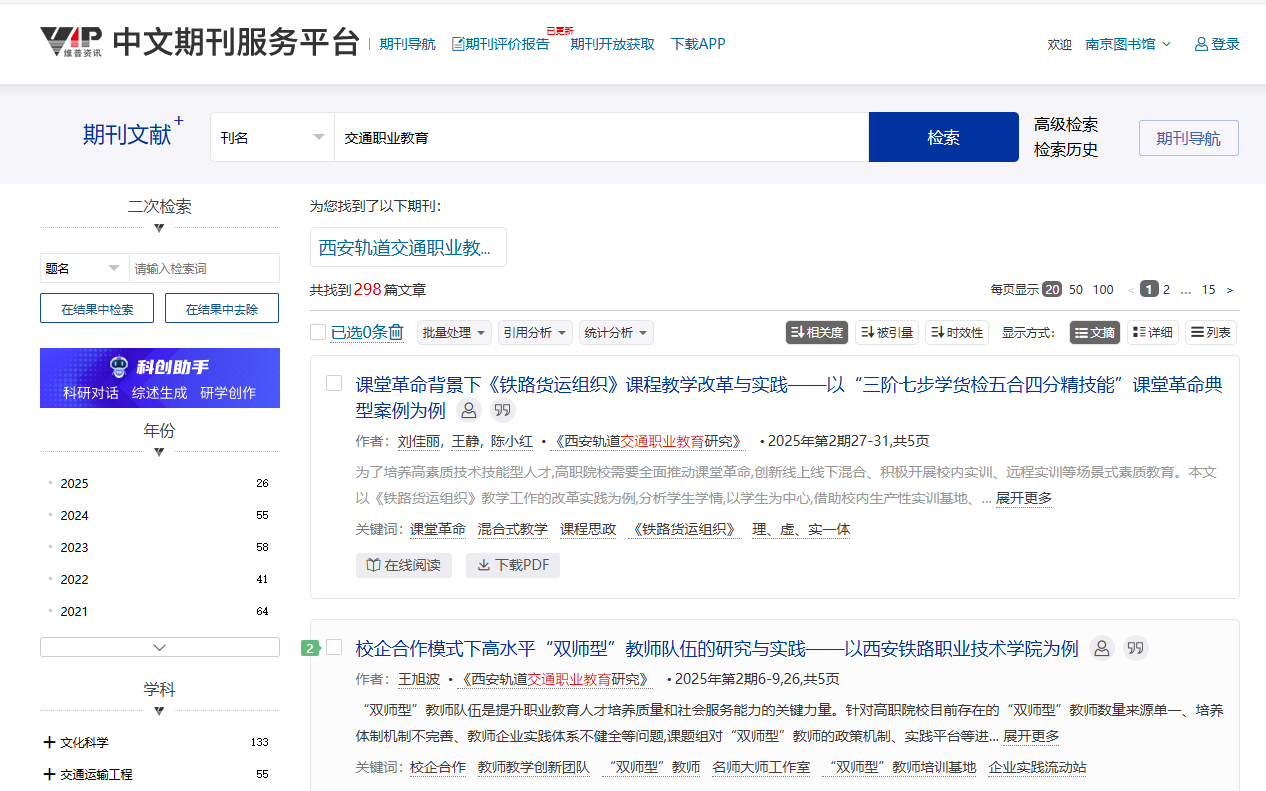The image size is (1266, 791).
Task: Expand the 文化科学 subject category
Action: coord(50,742)
